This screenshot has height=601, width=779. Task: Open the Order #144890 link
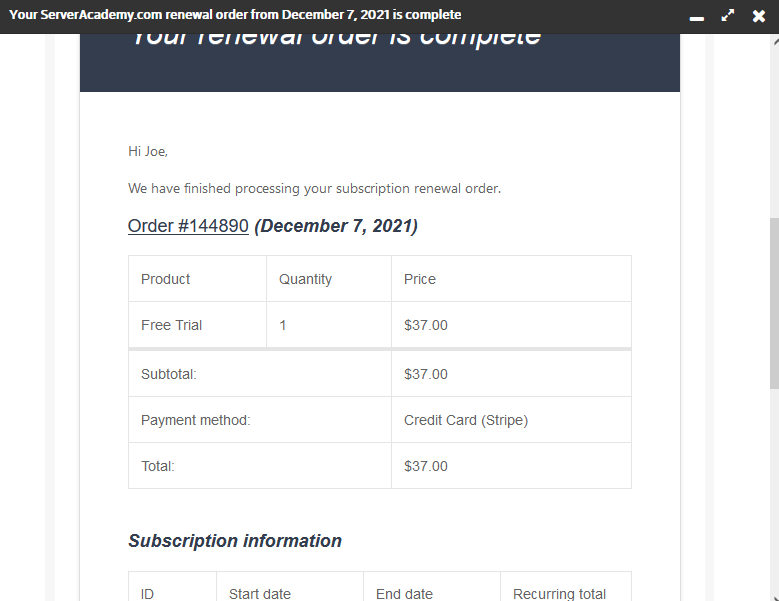click(188, 226)
